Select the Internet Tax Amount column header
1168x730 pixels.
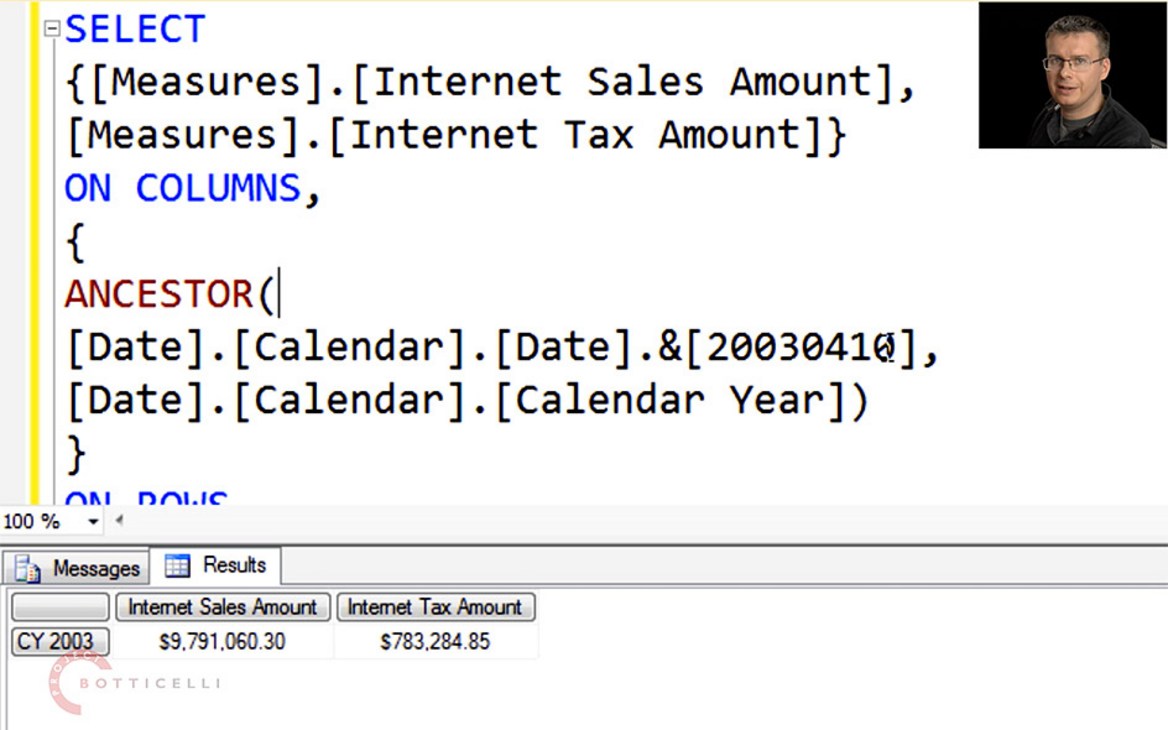435,607
